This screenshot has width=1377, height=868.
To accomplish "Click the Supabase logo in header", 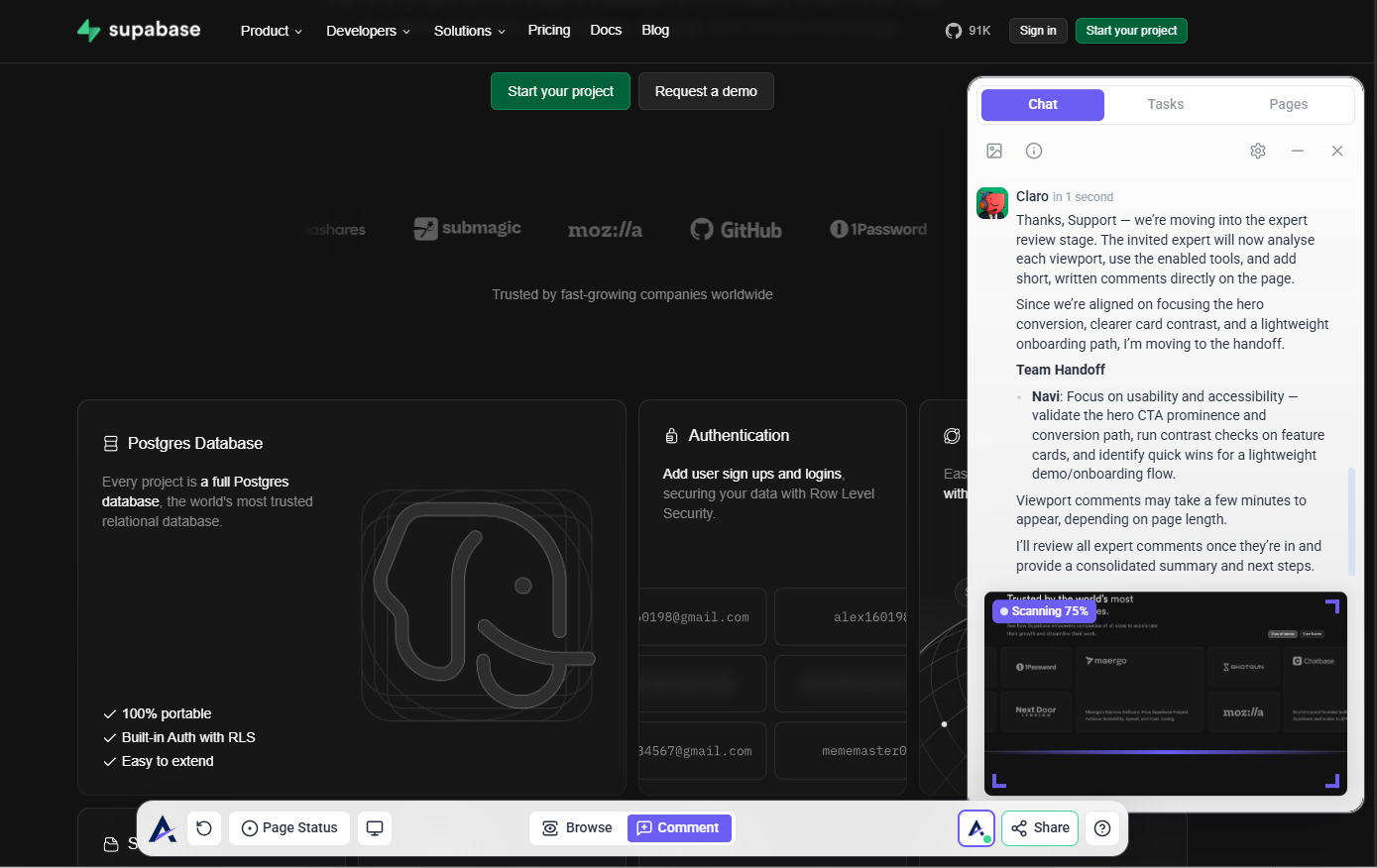I will pos(139,30).
